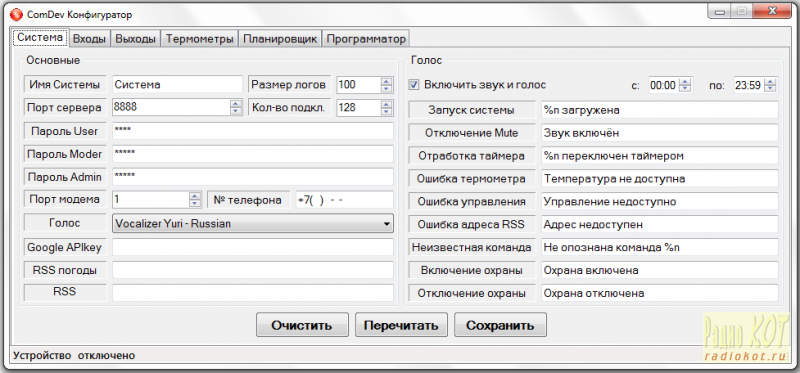Open the Термометры tab
800x373 pixels.
coord(201,39)
